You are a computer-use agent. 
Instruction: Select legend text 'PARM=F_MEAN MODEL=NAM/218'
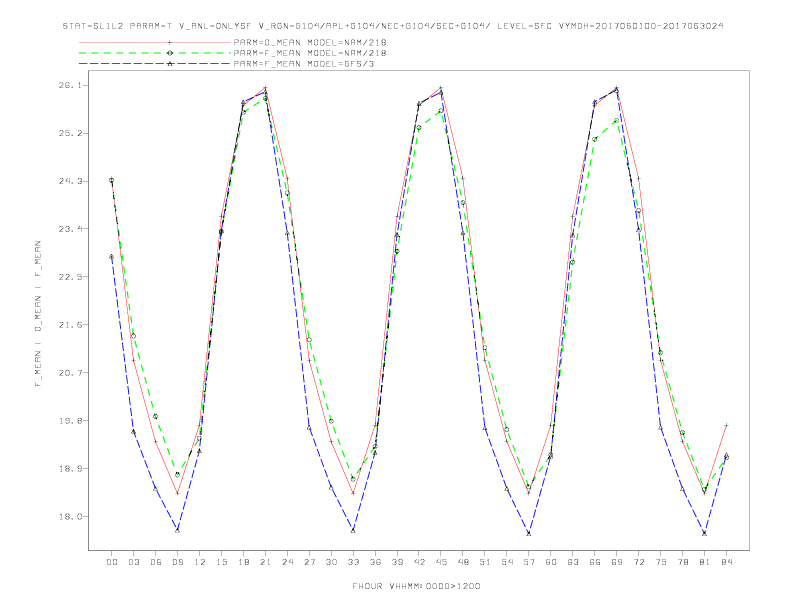(x=310, y=53)
